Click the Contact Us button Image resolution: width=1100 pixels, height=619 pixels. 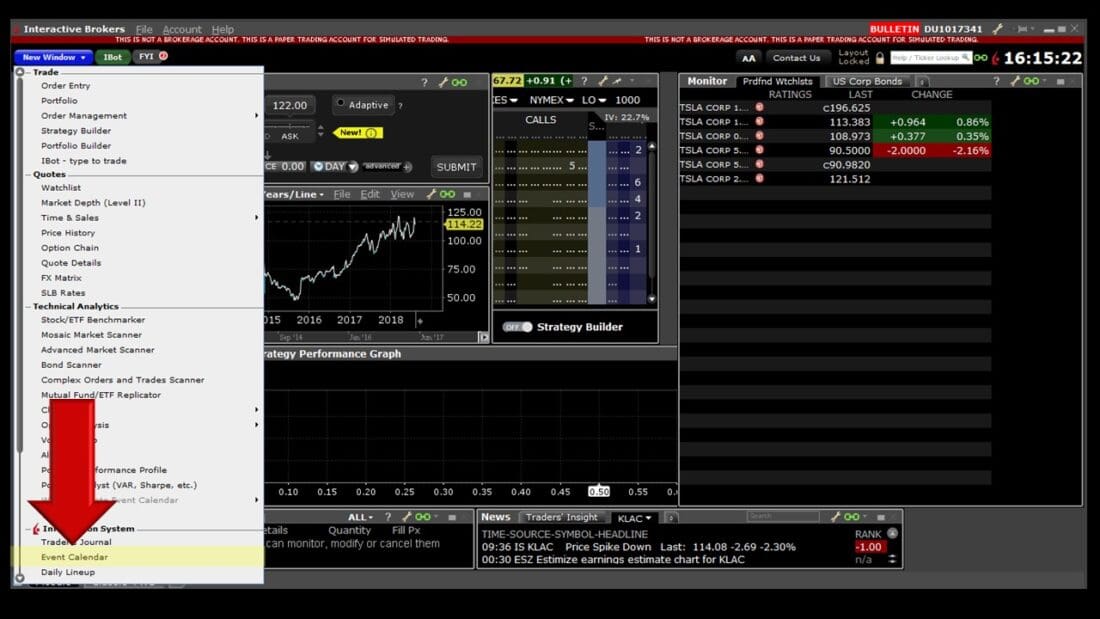796,58
